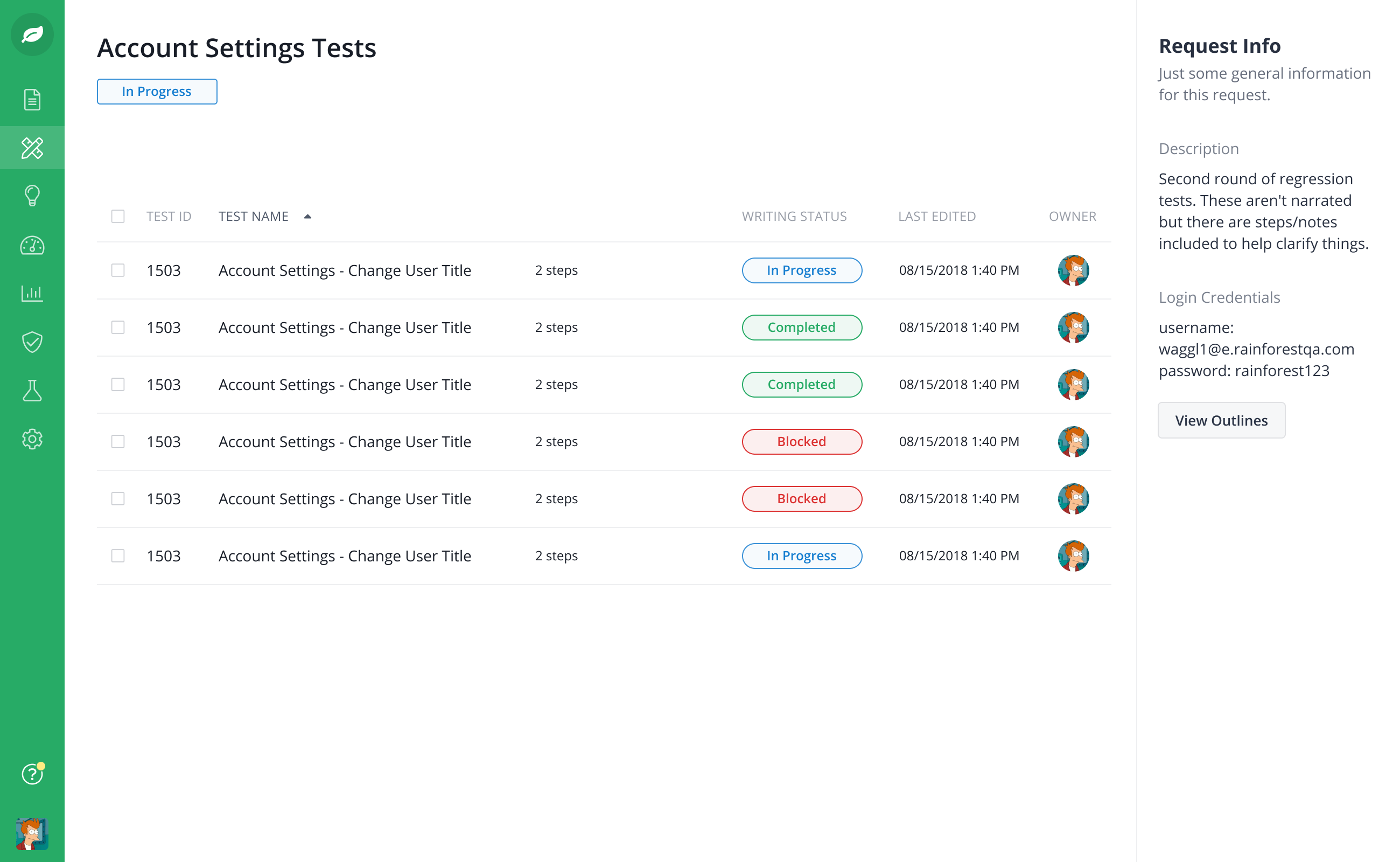The height and width of the screenshot is (862, 1400).
Task: Open the lightbulb sidebar icon
Action: pos(32,196)
